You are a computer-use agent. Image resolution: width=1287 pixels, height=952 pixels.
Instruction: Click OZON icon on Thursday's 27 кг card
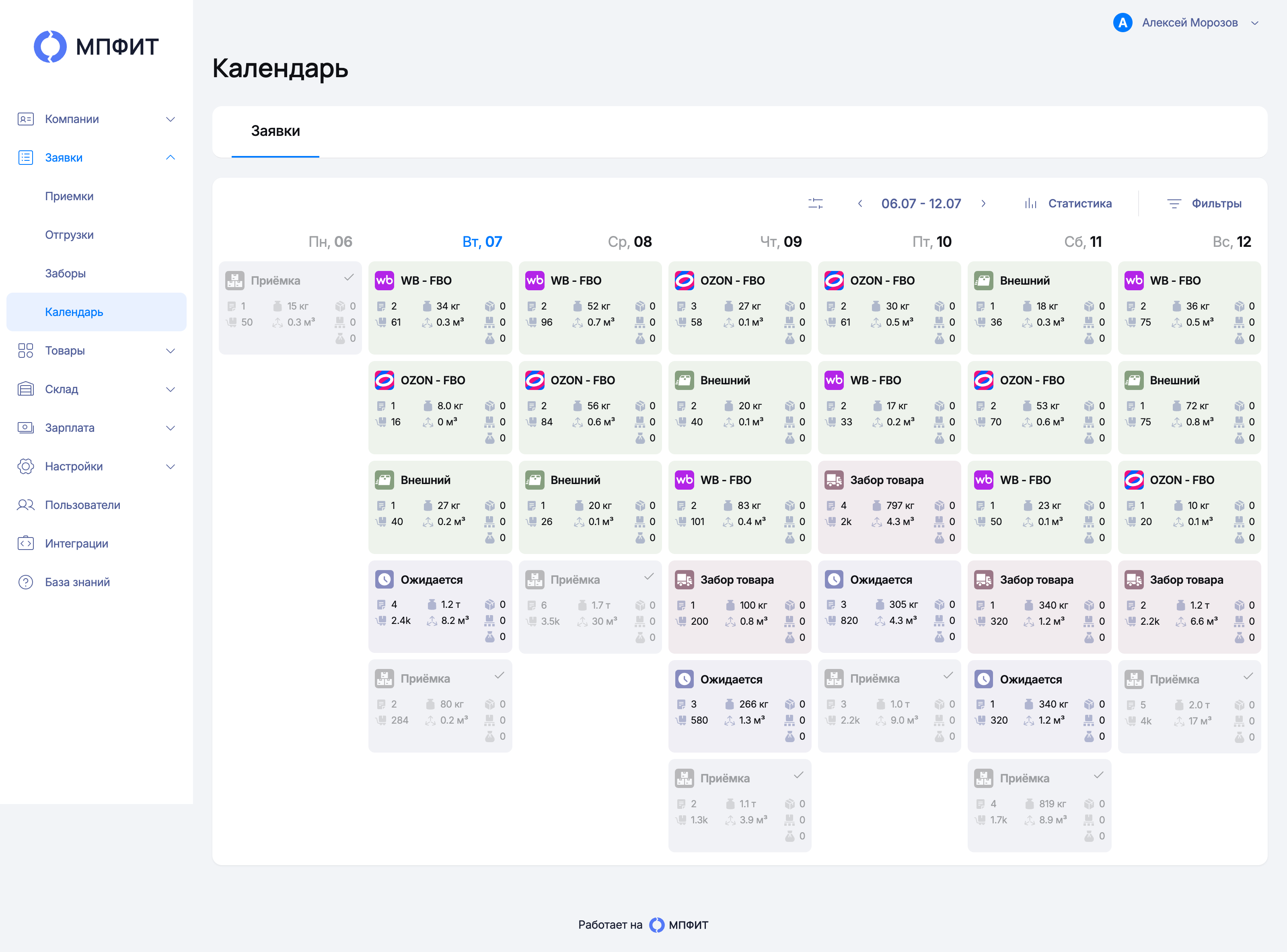(x=684, y=281)
